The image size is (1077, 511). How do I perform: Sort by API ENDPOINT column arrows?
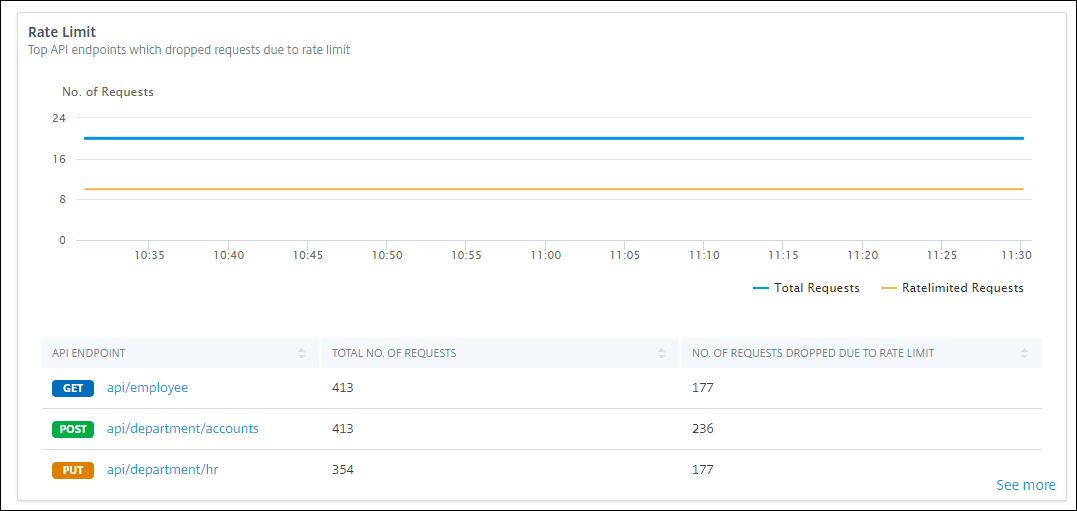tap(301, 353)
